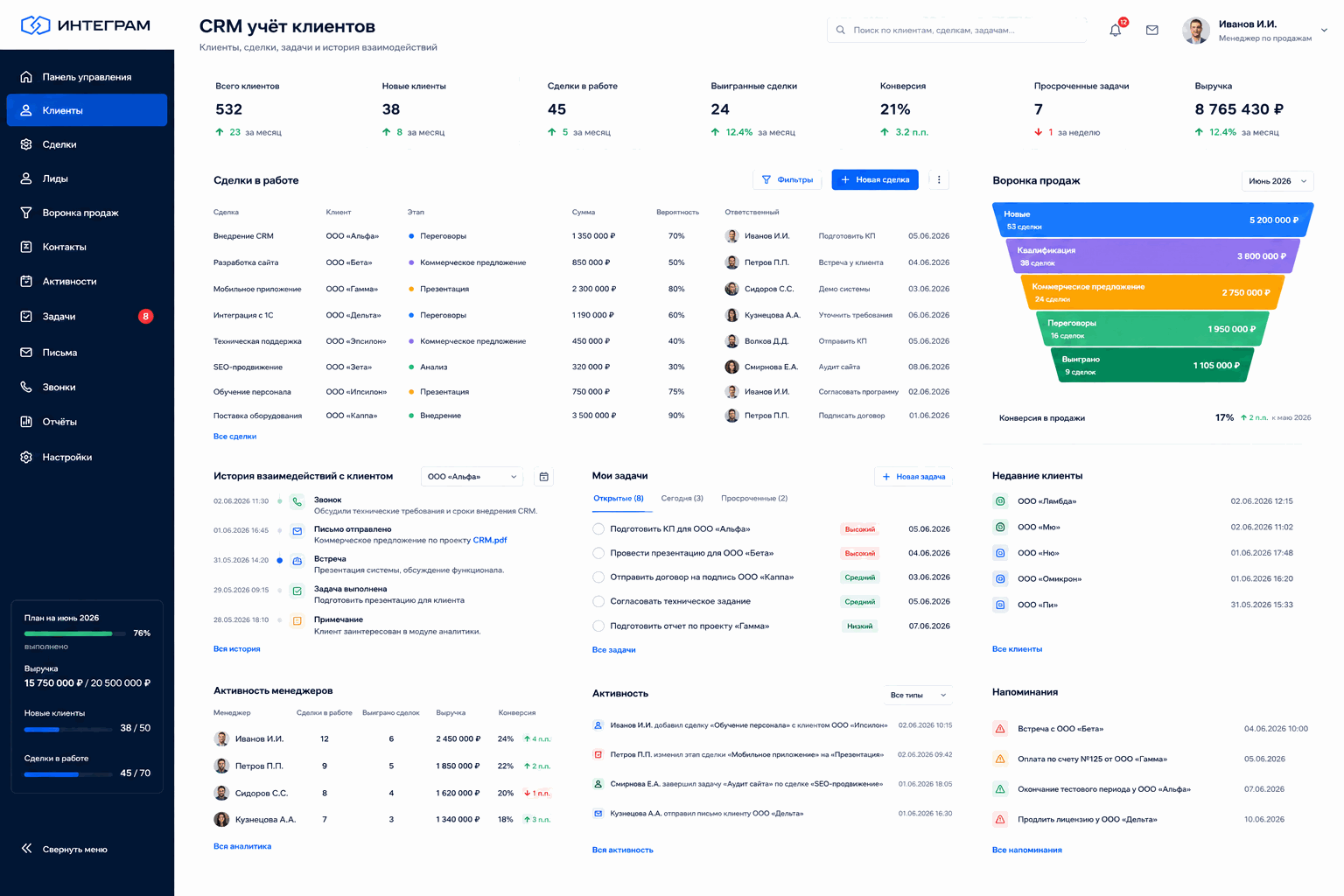Open the Все напоминания link
This screenshot has width=1344, height=896.
1027,850
